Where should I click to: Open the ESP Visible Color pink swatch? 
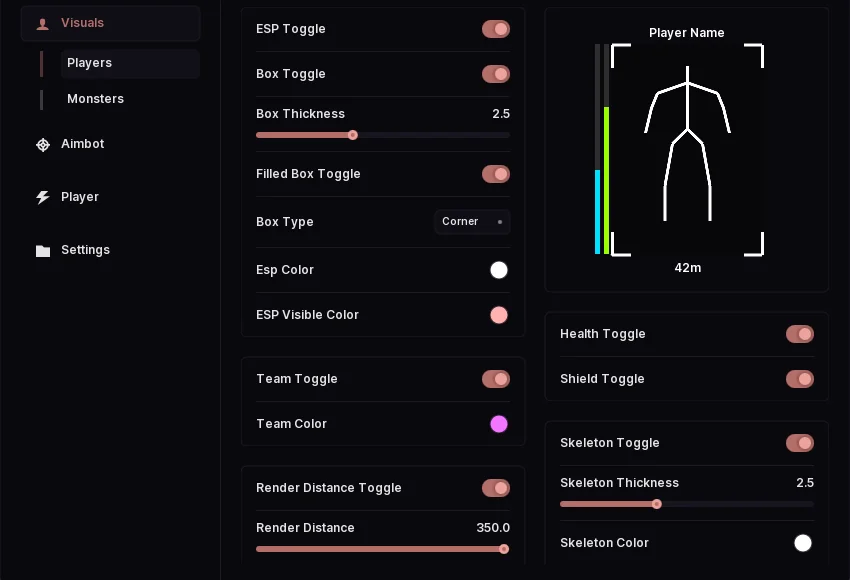(499, 315)
